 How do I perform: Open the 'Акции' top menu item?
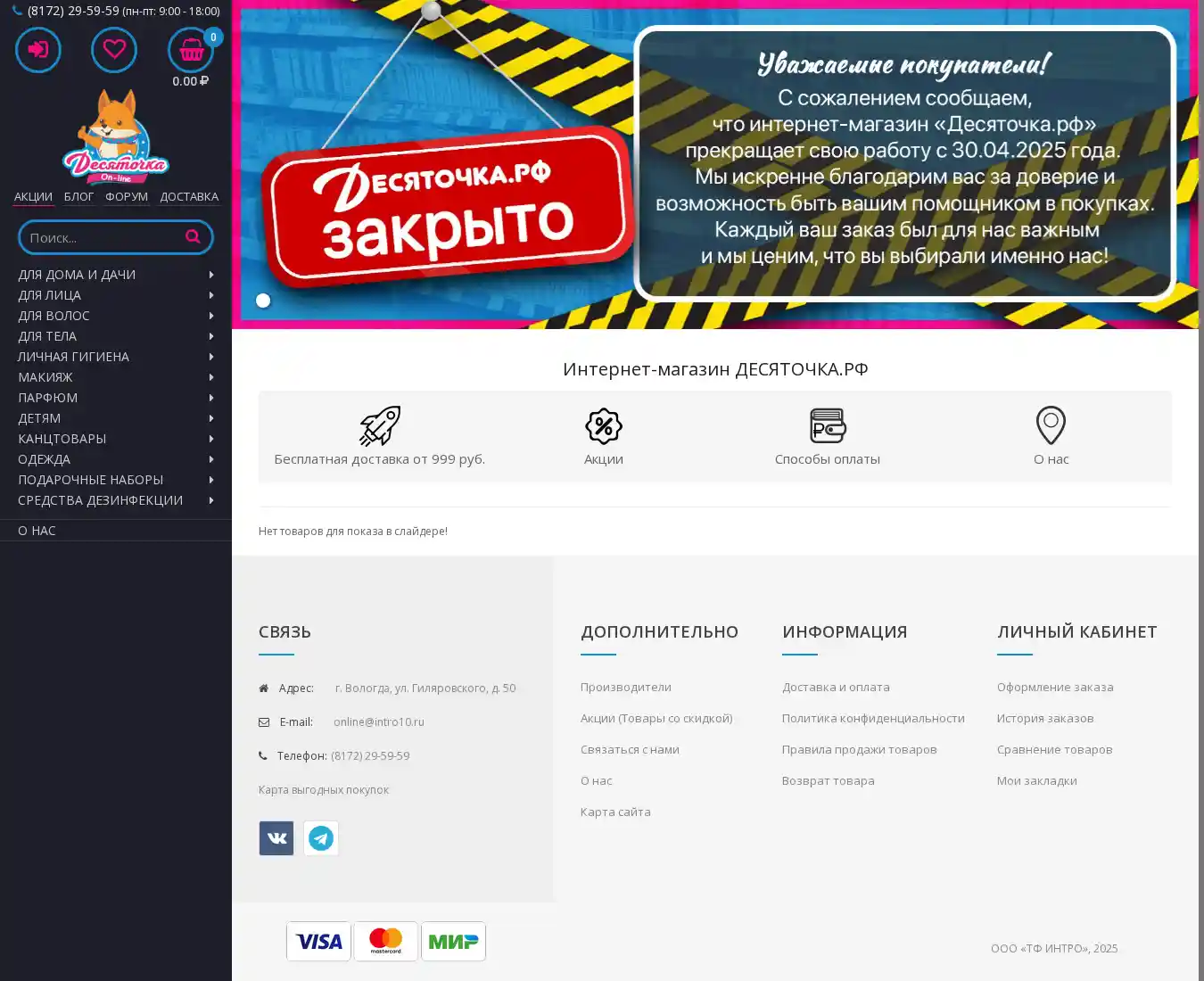(x=33, y=196)
